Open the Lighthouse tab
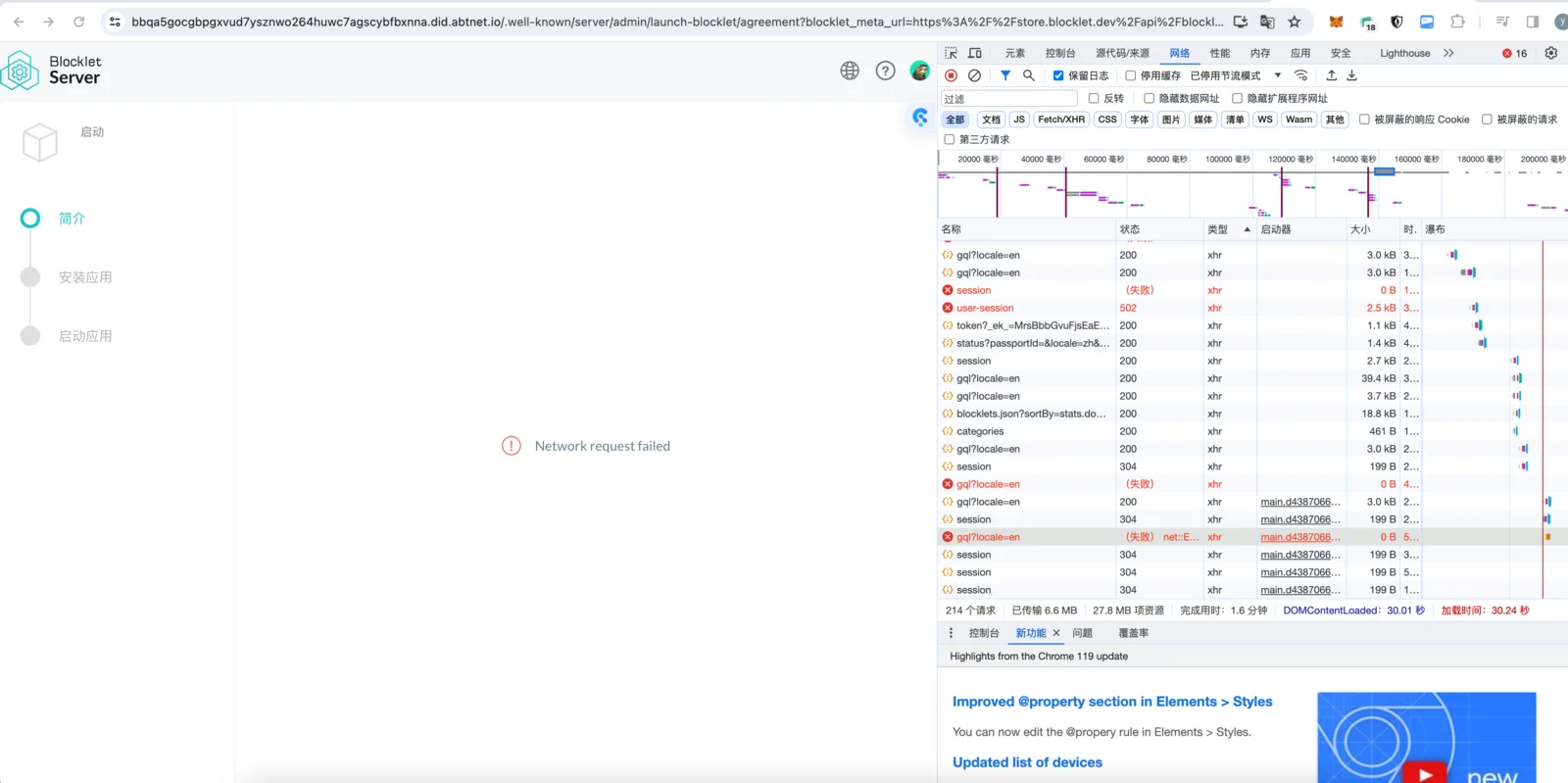The width and height of the screenshot is (1568, 783). pos(1404,53)
